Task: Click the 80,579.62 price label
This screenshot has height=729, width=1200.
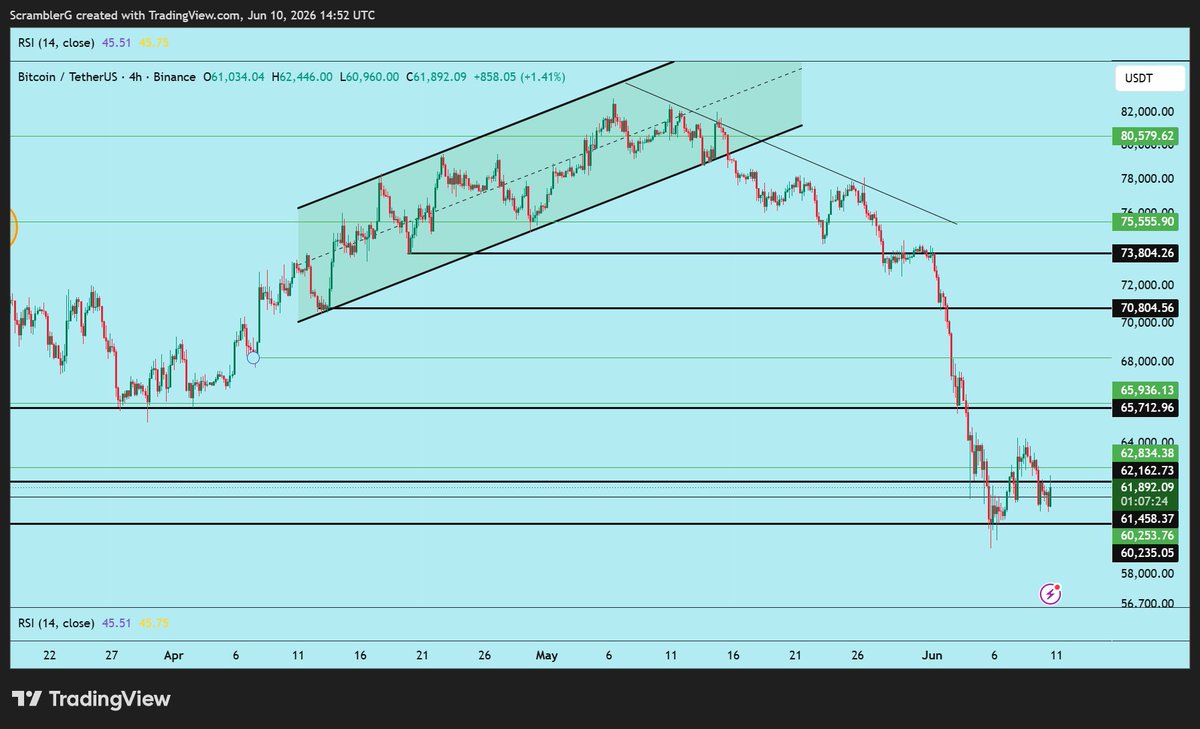Action: tap(1147, 136)
